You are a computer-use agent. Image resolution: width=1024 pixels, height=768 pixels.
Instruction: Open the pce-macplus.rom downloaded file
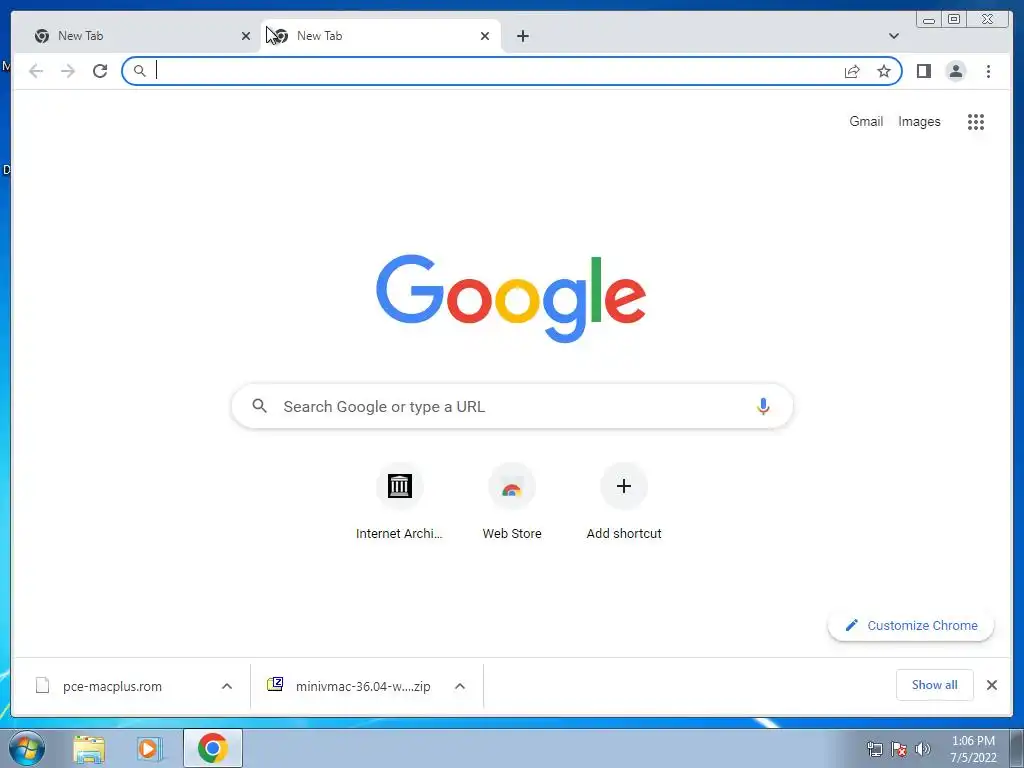point(112,686)
